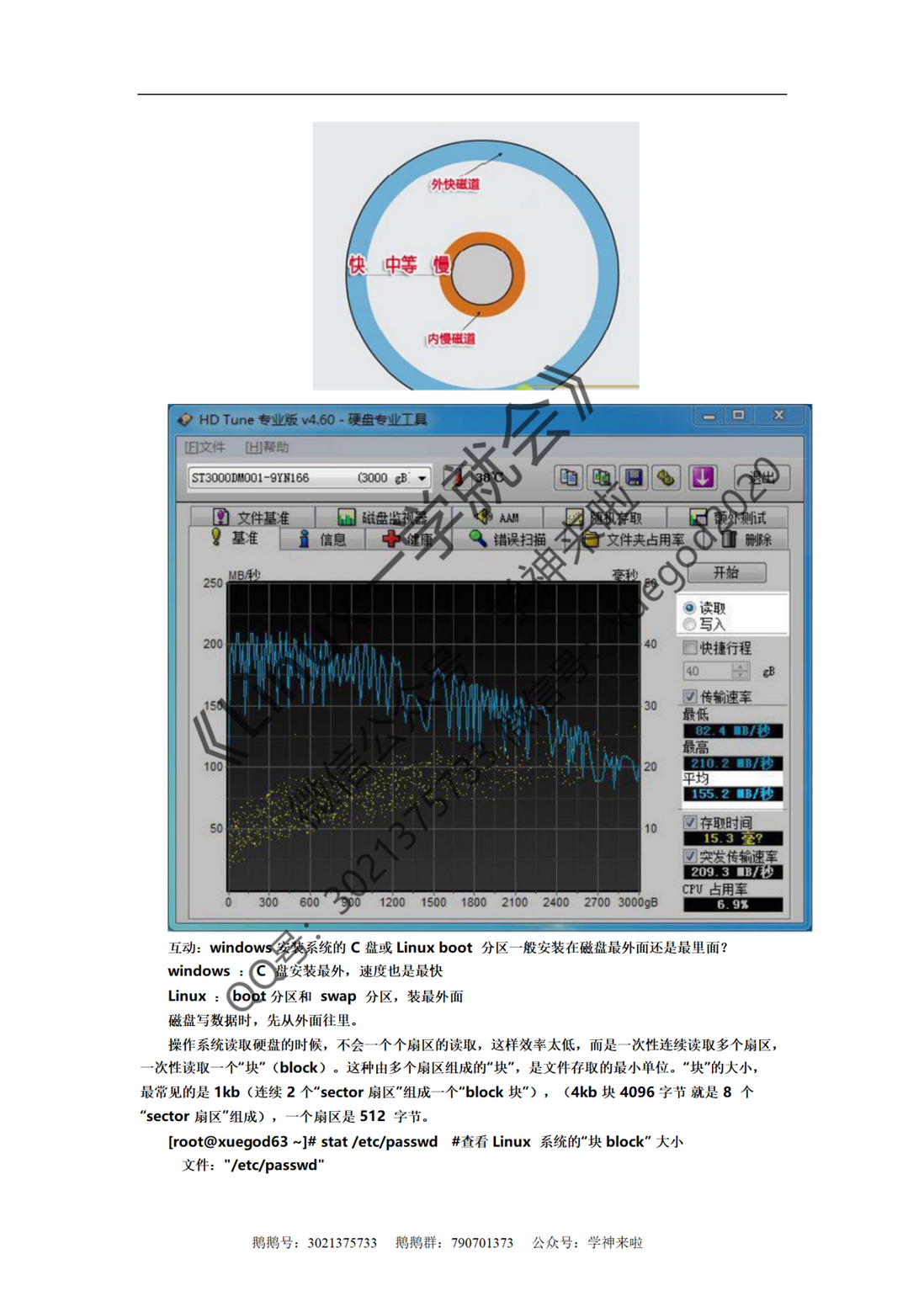Open the 额外测试 extra tests tab
Image resolution: width=924 pixels, height=1307 pixels.
(x=727, y=517)
